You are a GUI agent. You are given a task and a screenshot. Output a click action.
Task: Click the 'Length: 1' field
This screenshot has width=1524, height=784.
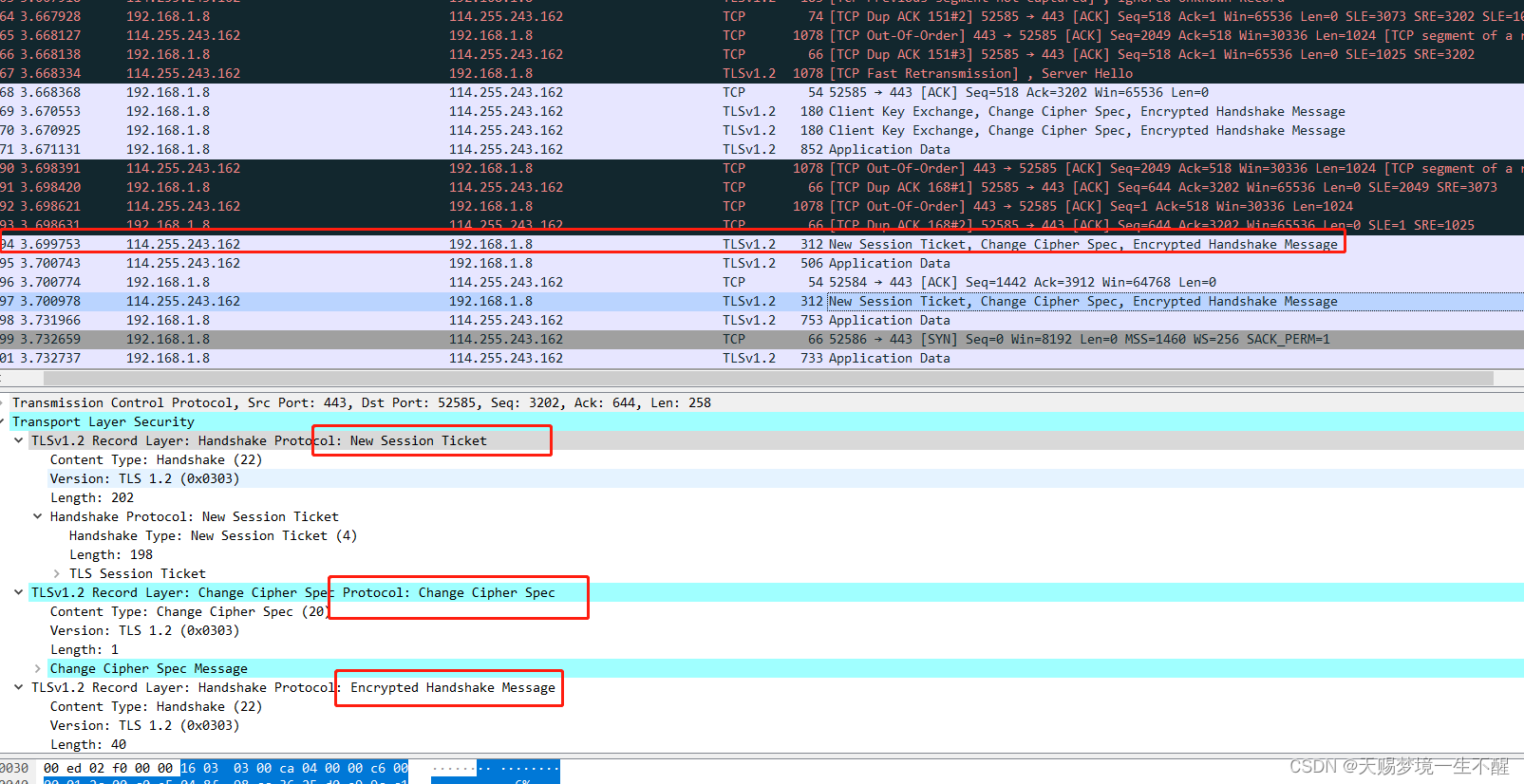(85, 649)
